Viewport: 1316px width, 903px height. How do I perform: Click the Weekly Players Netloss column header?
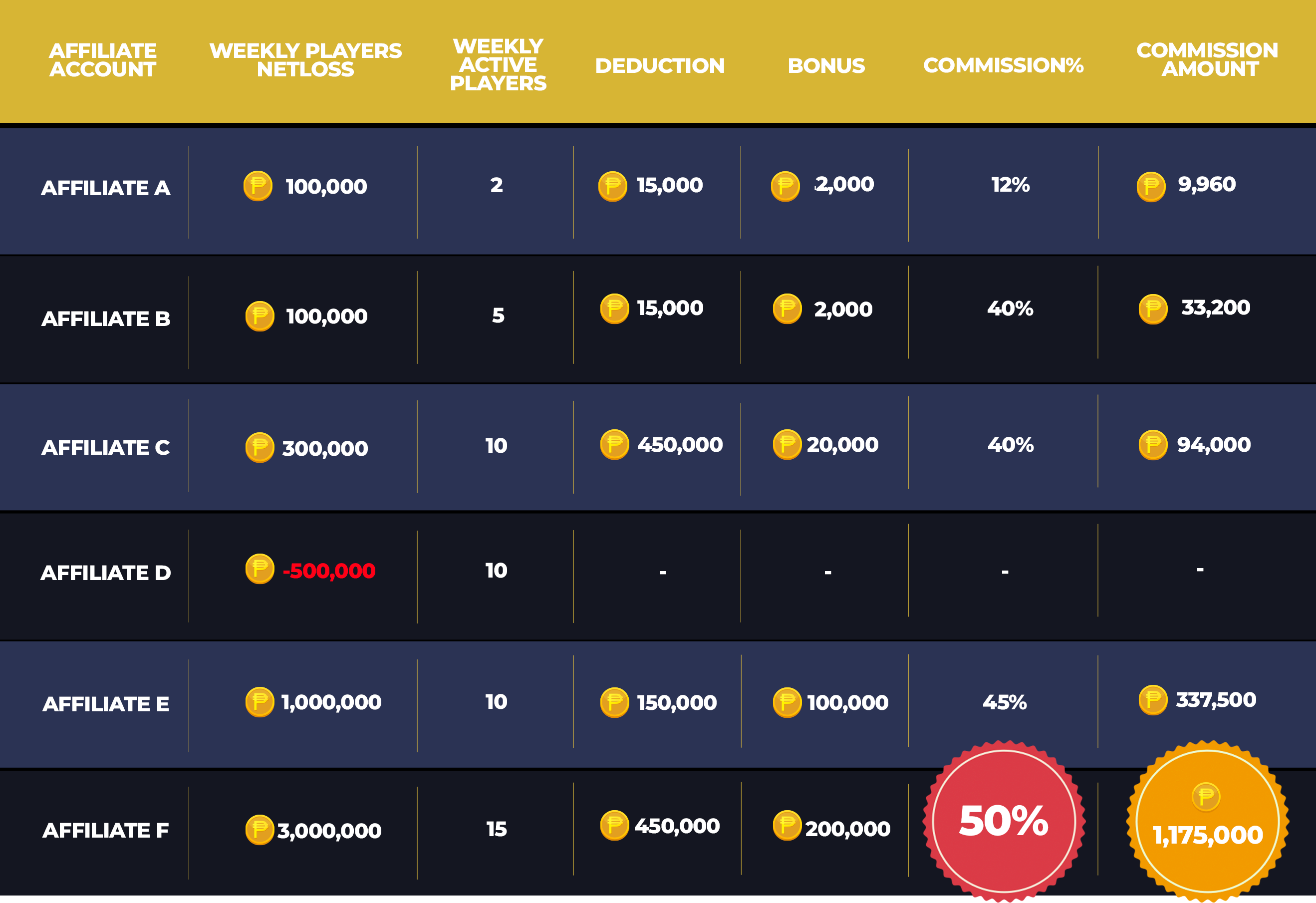coord(305,60)
